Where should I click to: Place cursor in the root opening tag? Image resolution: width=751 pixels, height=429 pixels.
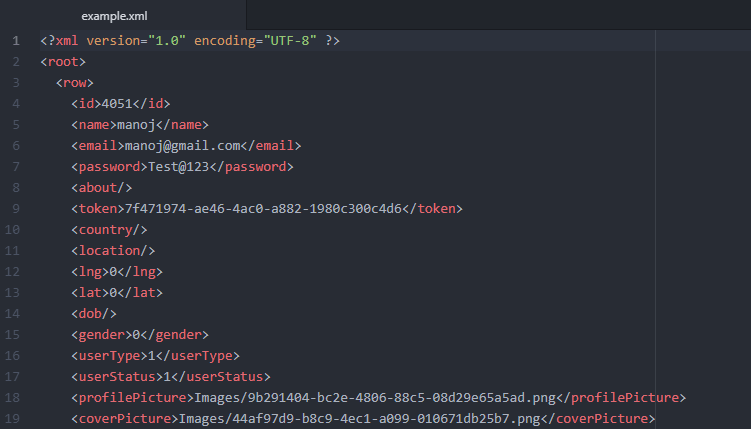pos(63,62)
